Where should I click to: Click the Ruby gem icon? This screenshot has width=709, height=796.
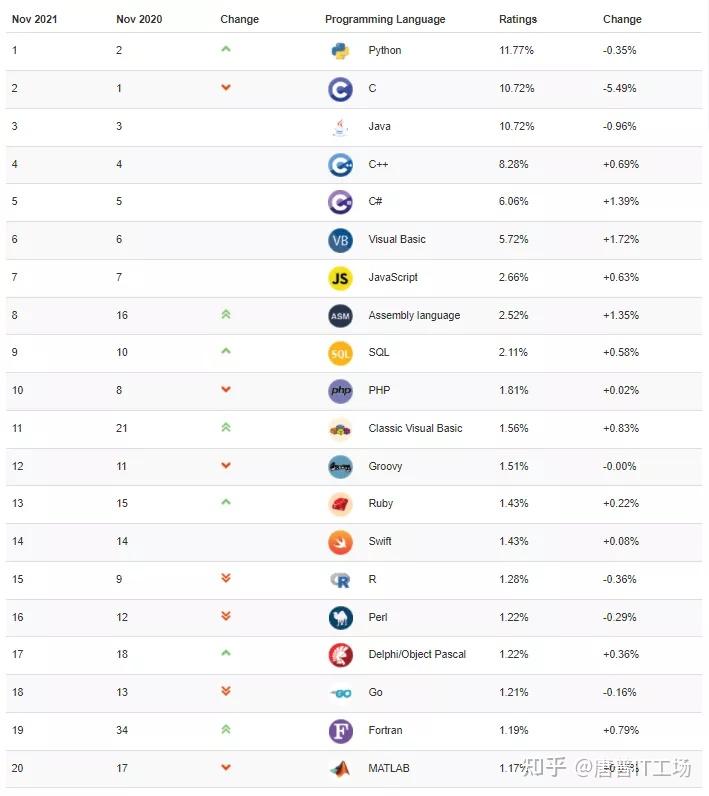340,504
